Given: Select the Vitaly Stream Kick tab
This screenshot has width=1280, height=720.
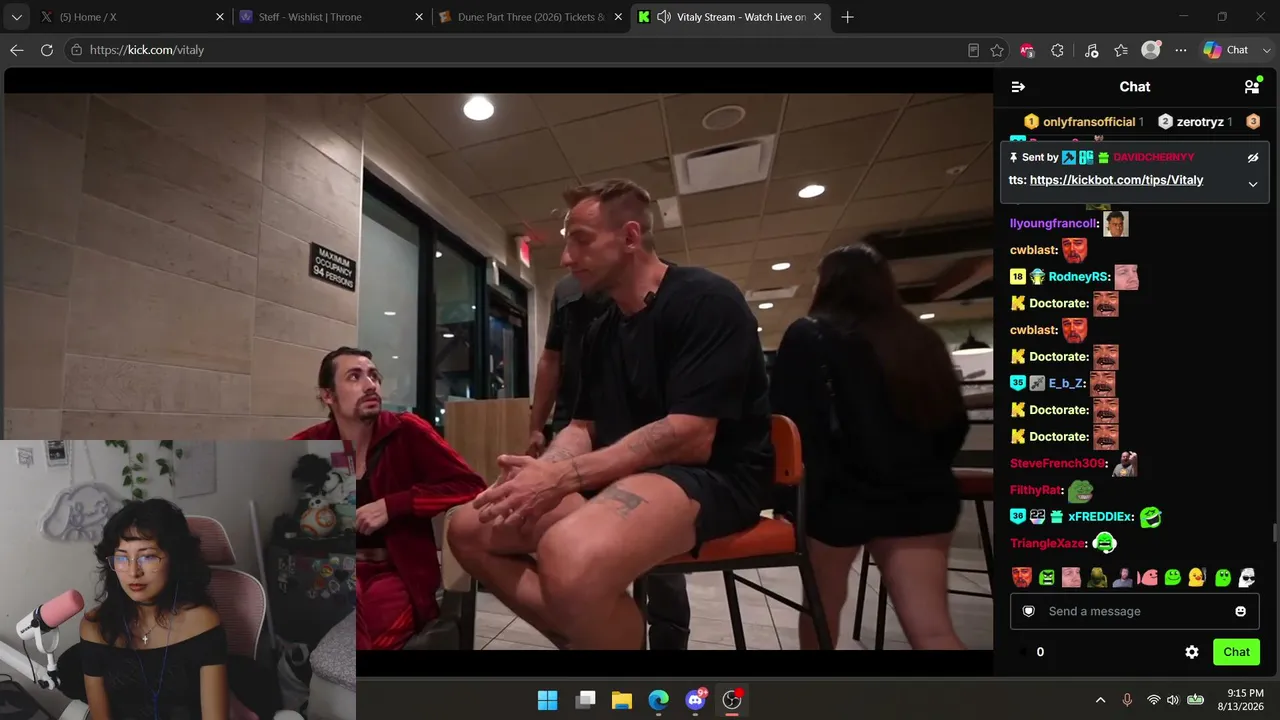Looking at the screenshot, I should pos(731,17).
